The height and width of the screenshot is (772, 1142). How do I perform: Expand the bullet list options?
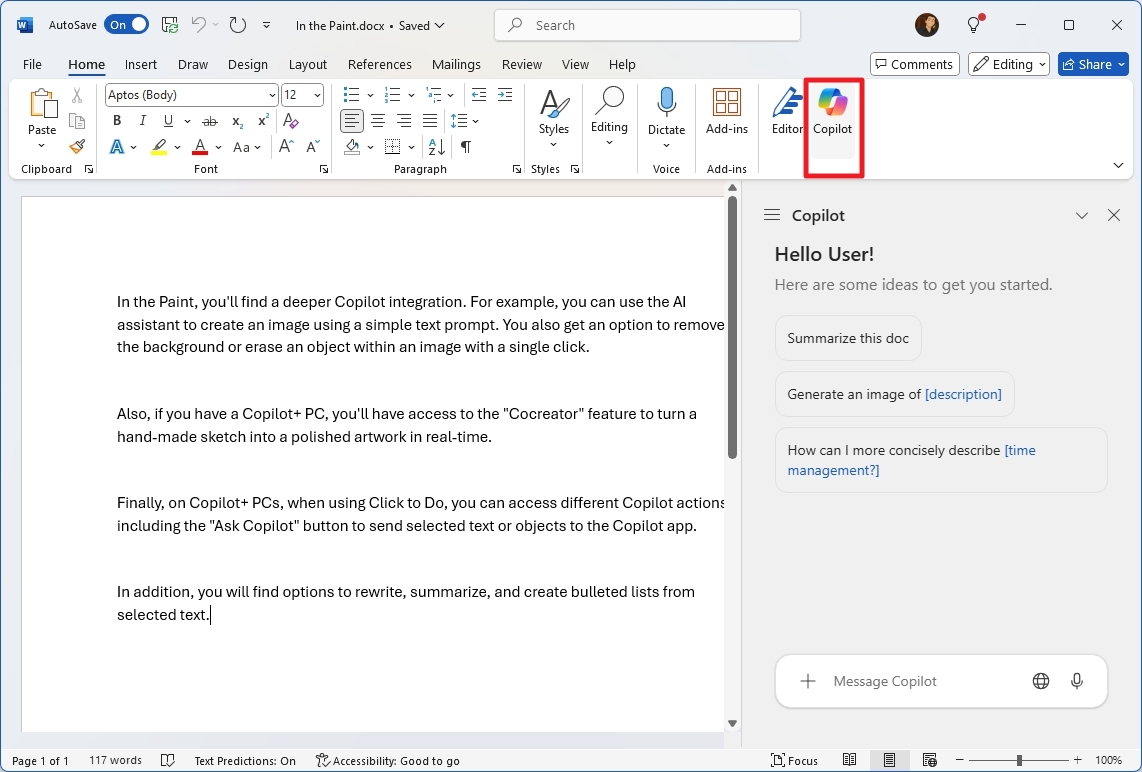368,94
